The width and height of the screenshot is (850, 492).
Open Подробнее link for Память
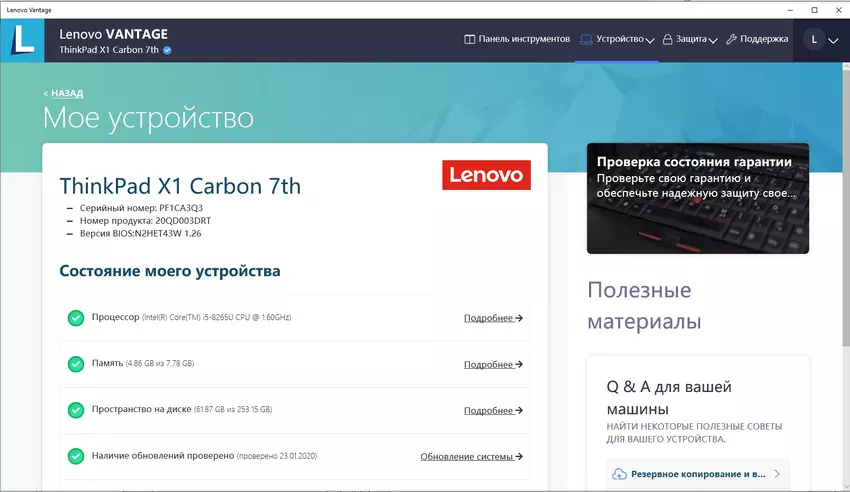coord(493,364)
